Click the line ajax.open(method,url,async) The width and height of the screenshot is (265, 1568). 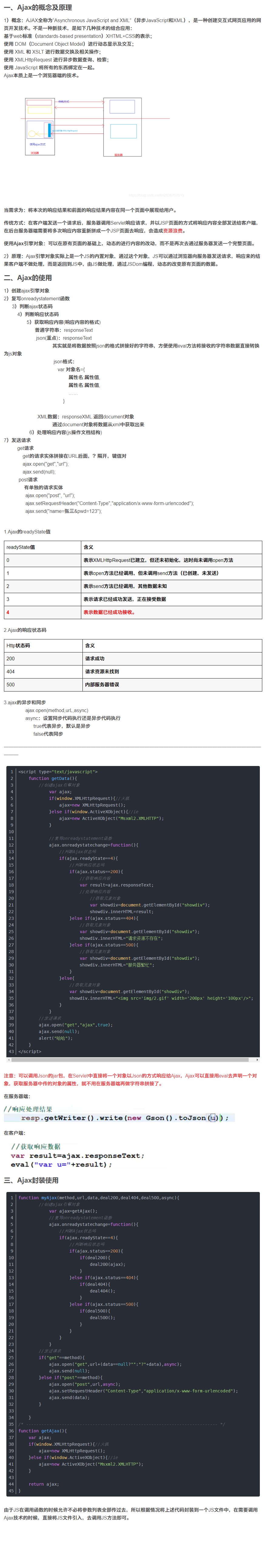pos(57,710)
